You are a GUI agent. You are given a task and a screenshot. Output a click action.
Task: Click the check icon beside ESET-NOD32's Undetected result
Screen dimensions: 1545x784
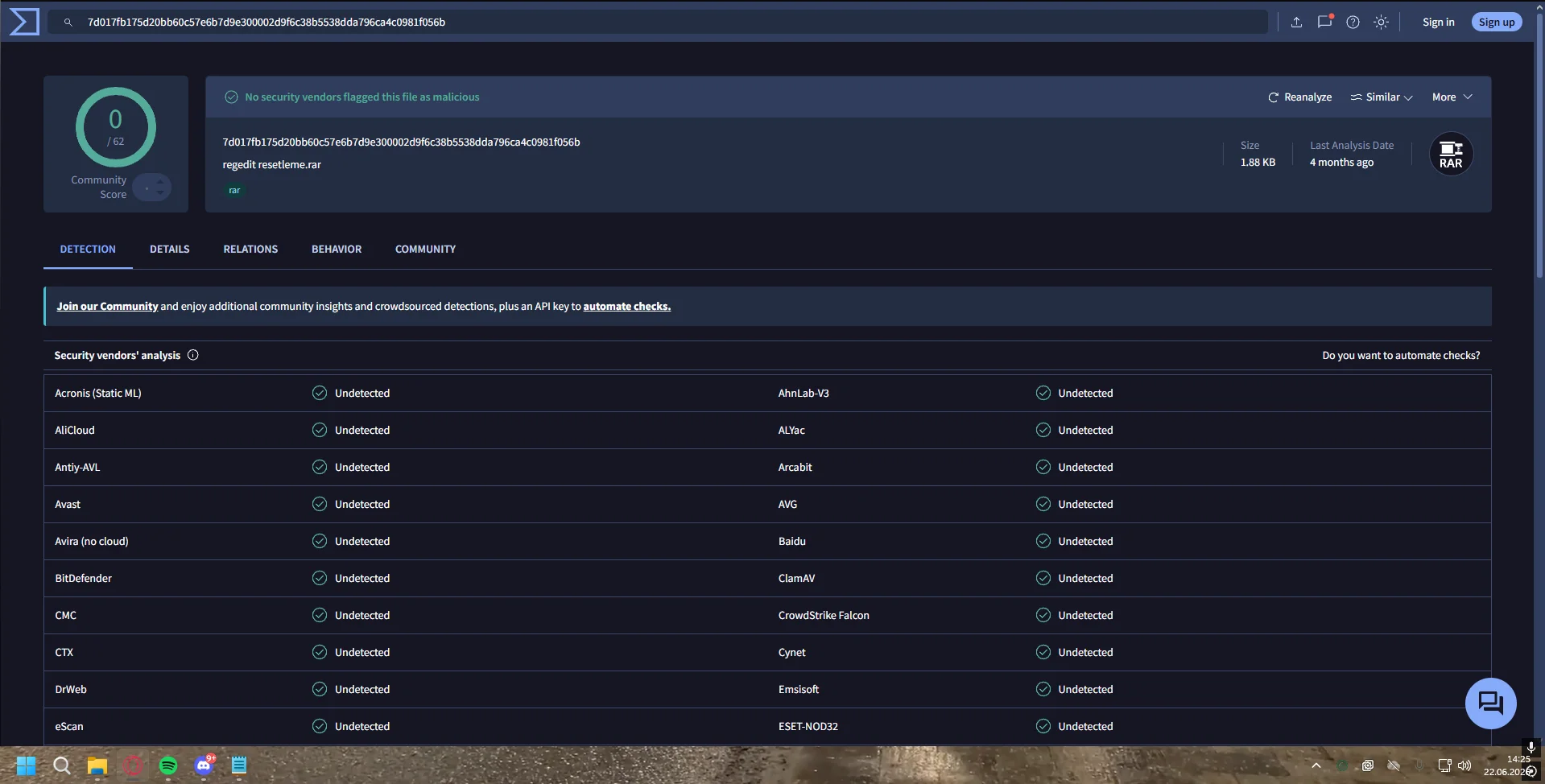point(1043,726)
